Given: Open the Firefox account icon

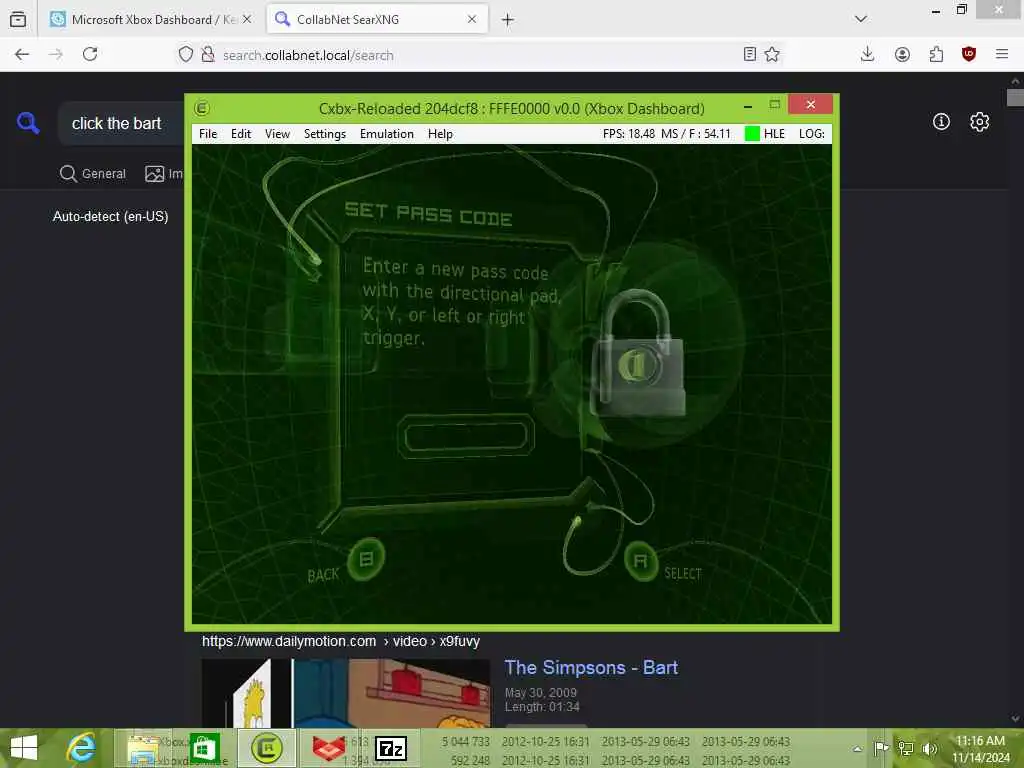Looking at the screenshot, I should (x=902, y=55).
